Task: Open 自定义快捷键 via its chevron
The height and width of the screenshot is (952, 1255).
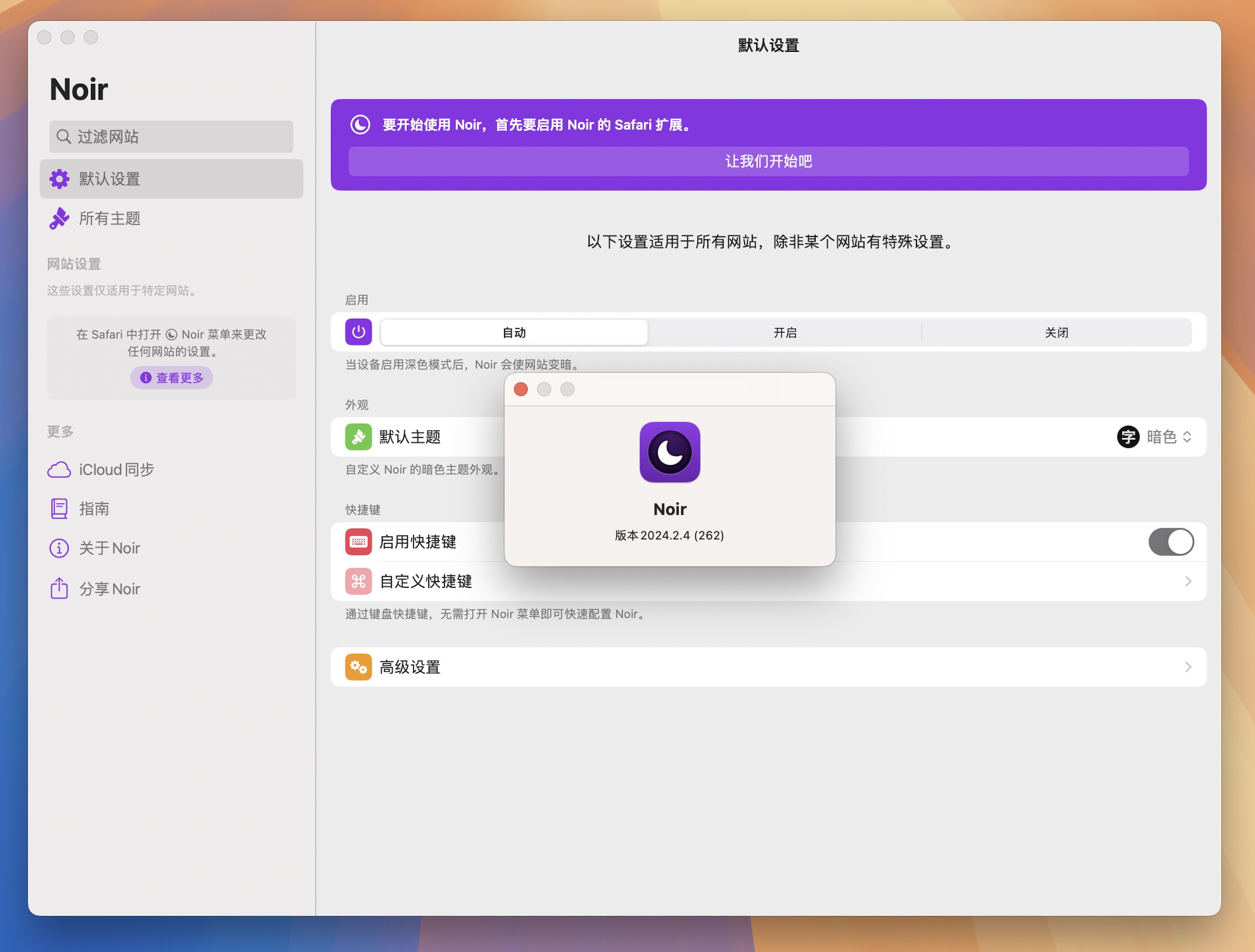Action: pos(1188,581)
